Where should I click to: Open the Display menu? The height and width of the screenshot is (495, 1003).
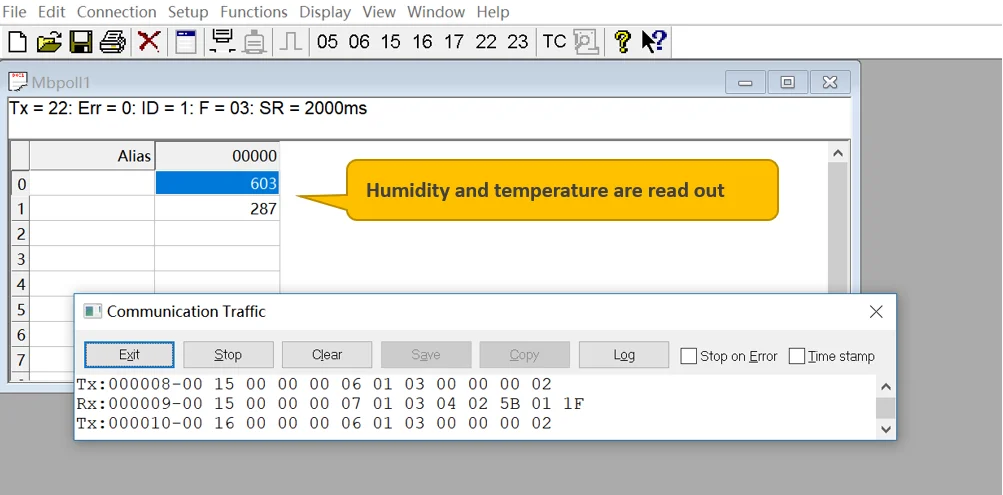click(x=325, y=12)
